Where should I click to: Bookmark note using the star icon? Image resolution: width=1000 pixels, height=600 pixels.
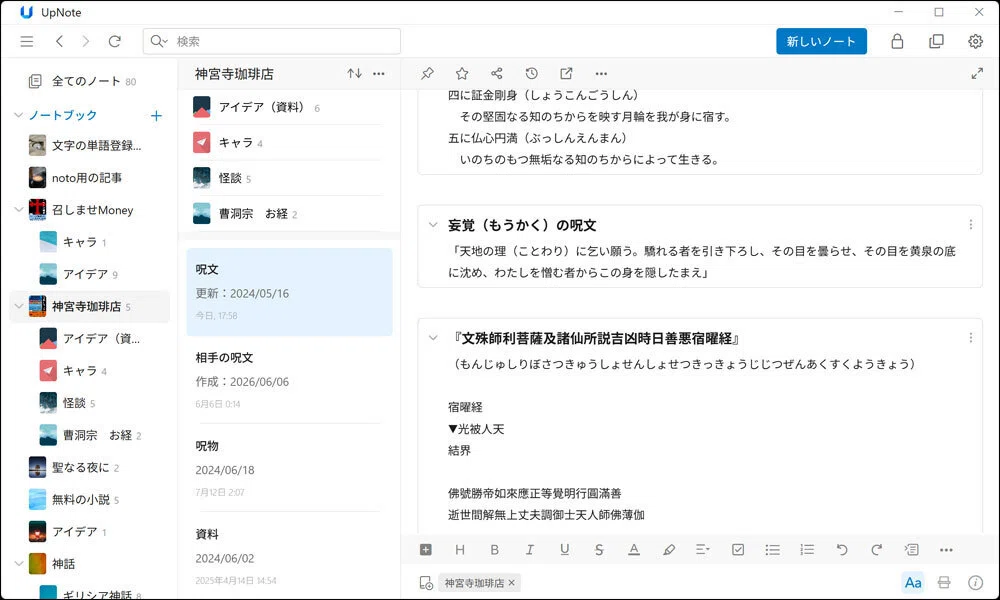click(462, 73)
